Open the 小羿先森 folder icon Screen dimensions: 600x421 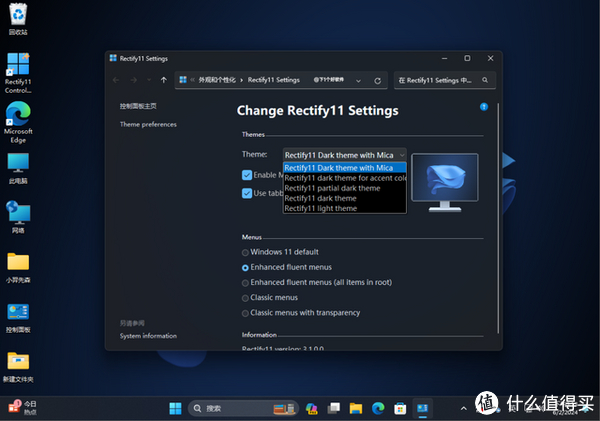tap(18, 268)
